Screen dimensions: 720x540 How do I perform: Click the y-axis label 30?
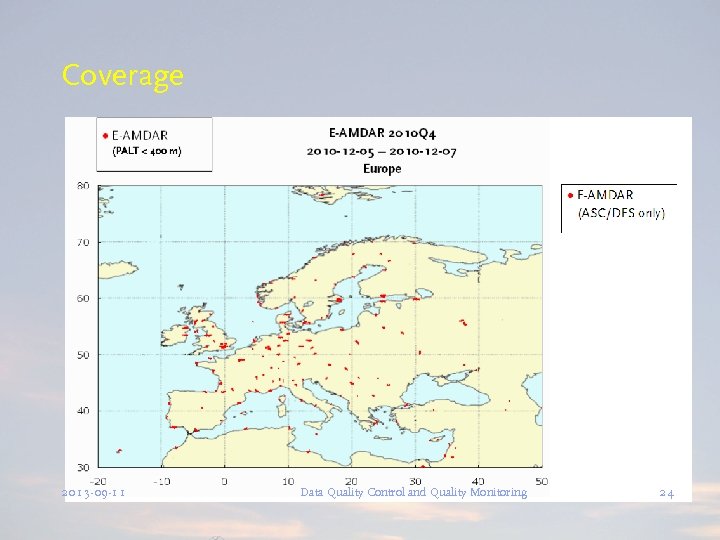(x=83, y=467)
